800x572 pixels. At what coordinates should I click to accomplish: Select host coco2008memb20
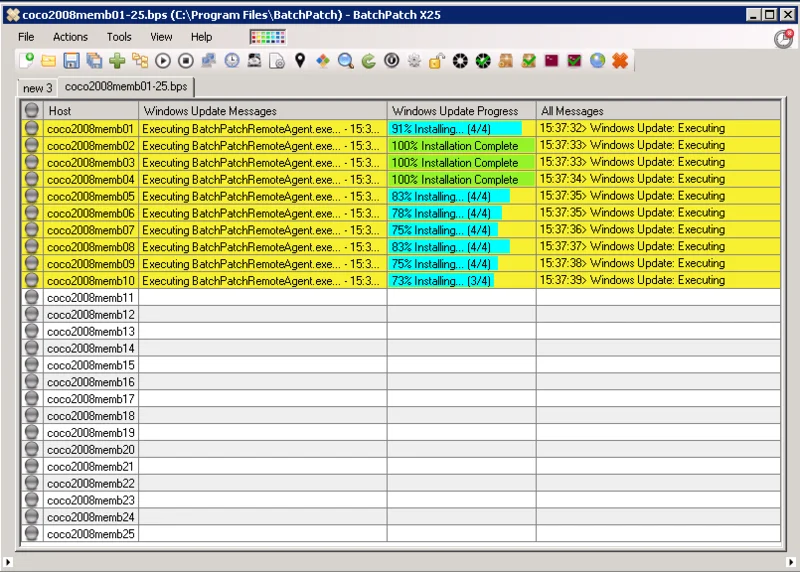point(91,450)
